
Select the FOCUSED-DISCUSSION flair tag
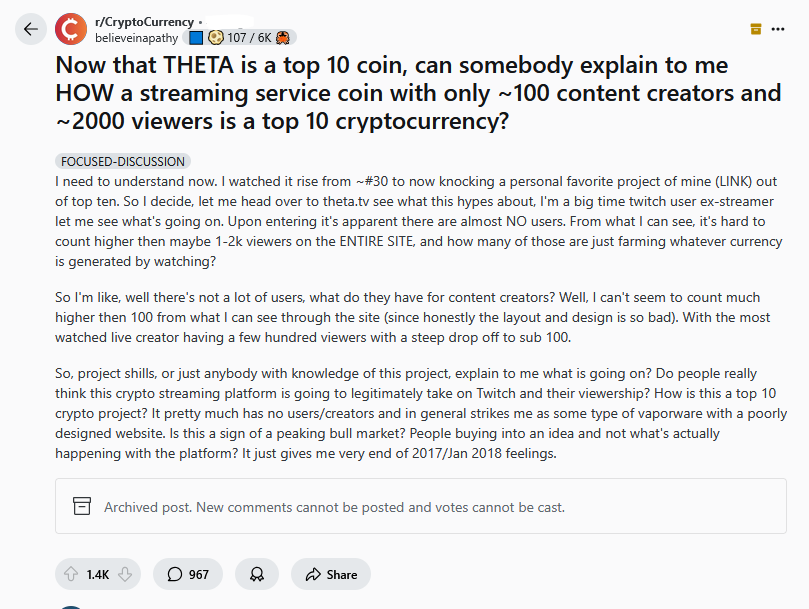[x=123, y=162]
